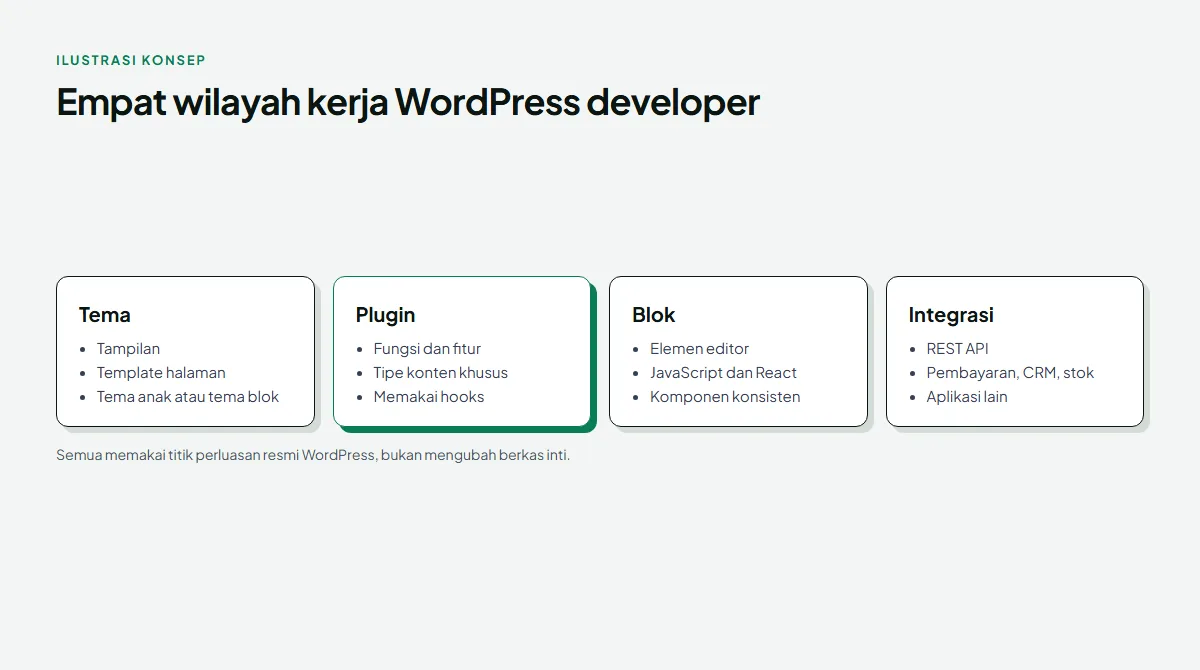The width and height of the screenshot is (1200, 670).
Task: Click the 'Template halaman' bullet
Action: click(161, 373)
